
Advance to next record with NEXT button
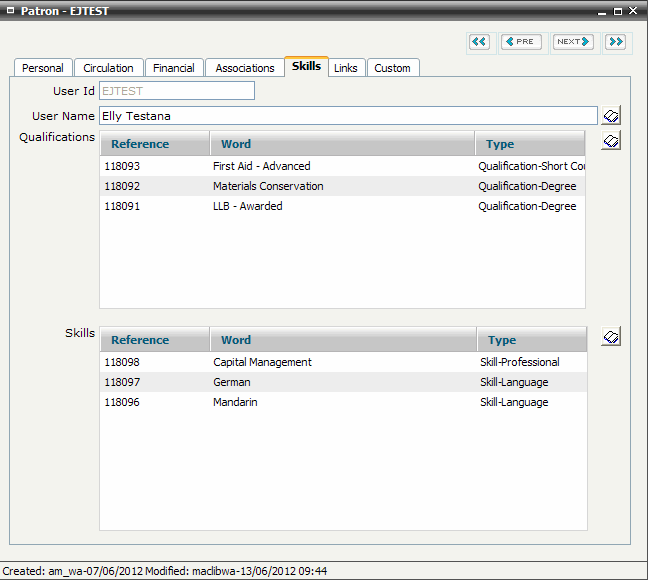573,42
